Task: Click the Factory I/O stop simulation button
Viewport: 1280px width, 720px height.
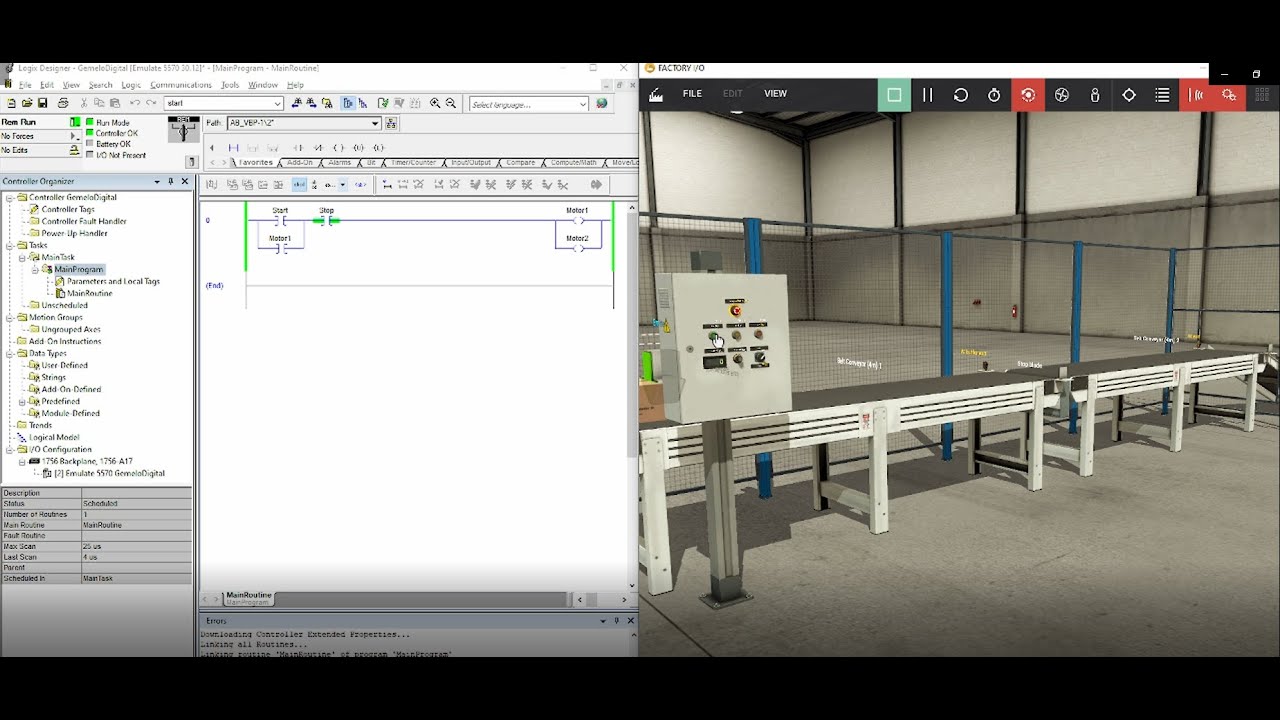Action: point(894,95)
